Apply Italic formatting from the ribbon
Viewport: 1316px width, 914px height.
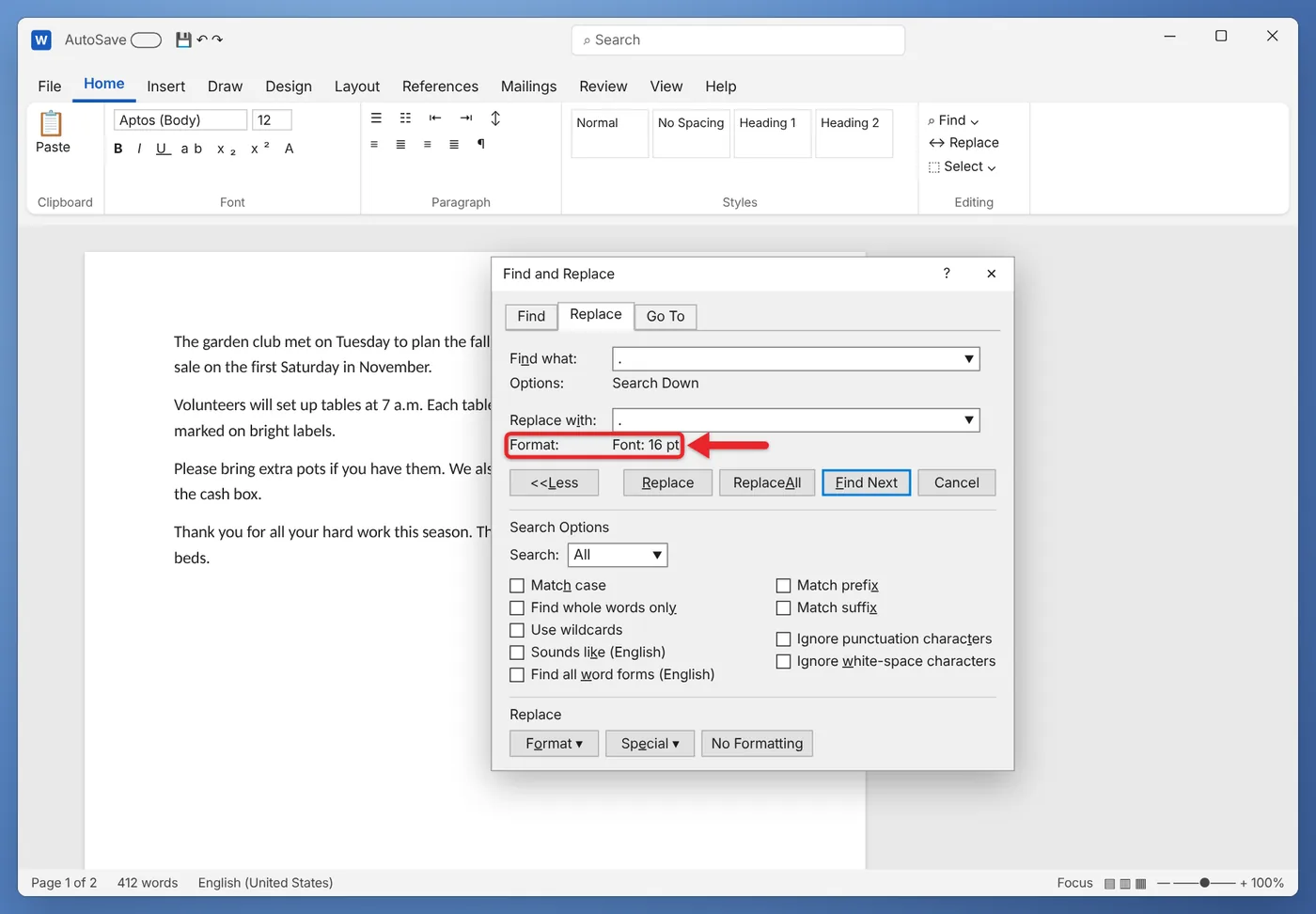pyautogui.click(x=139, y=149)
